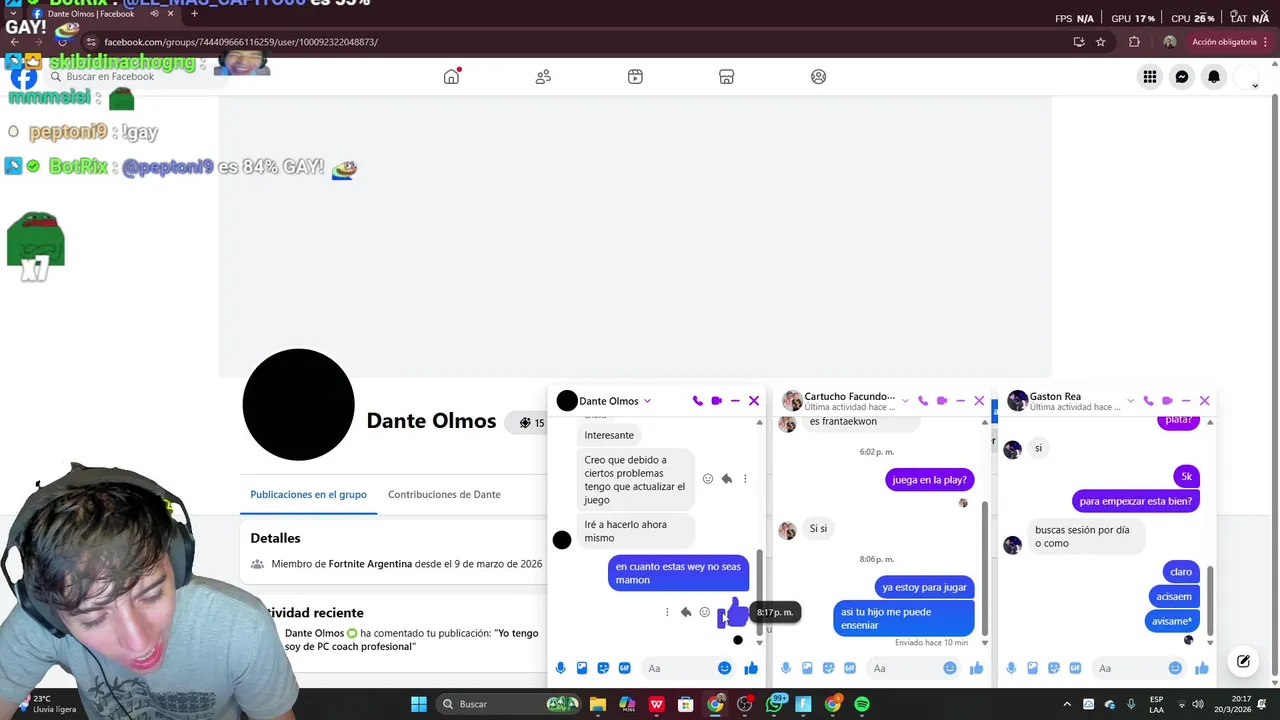This screenshot has height=720, width=1280.
Task: Start voice call in Cartucho Facundo chat
Action: point(923,401)
